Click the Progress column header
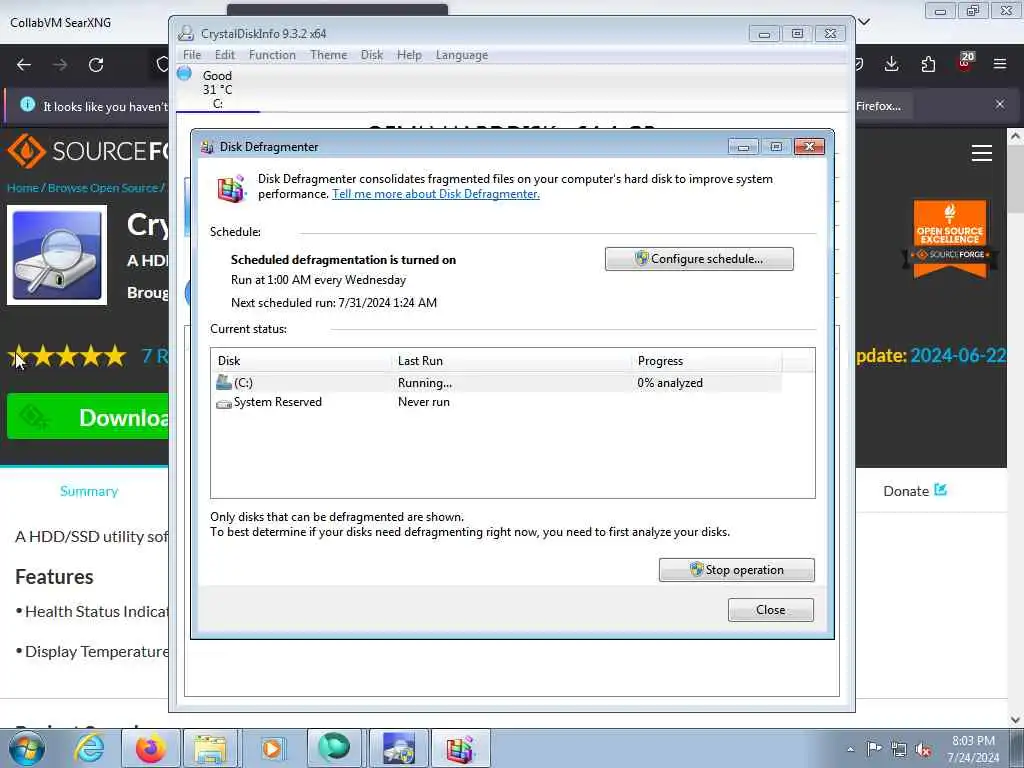The width and height of the screenshot is (1024, 768). point(706,360)
